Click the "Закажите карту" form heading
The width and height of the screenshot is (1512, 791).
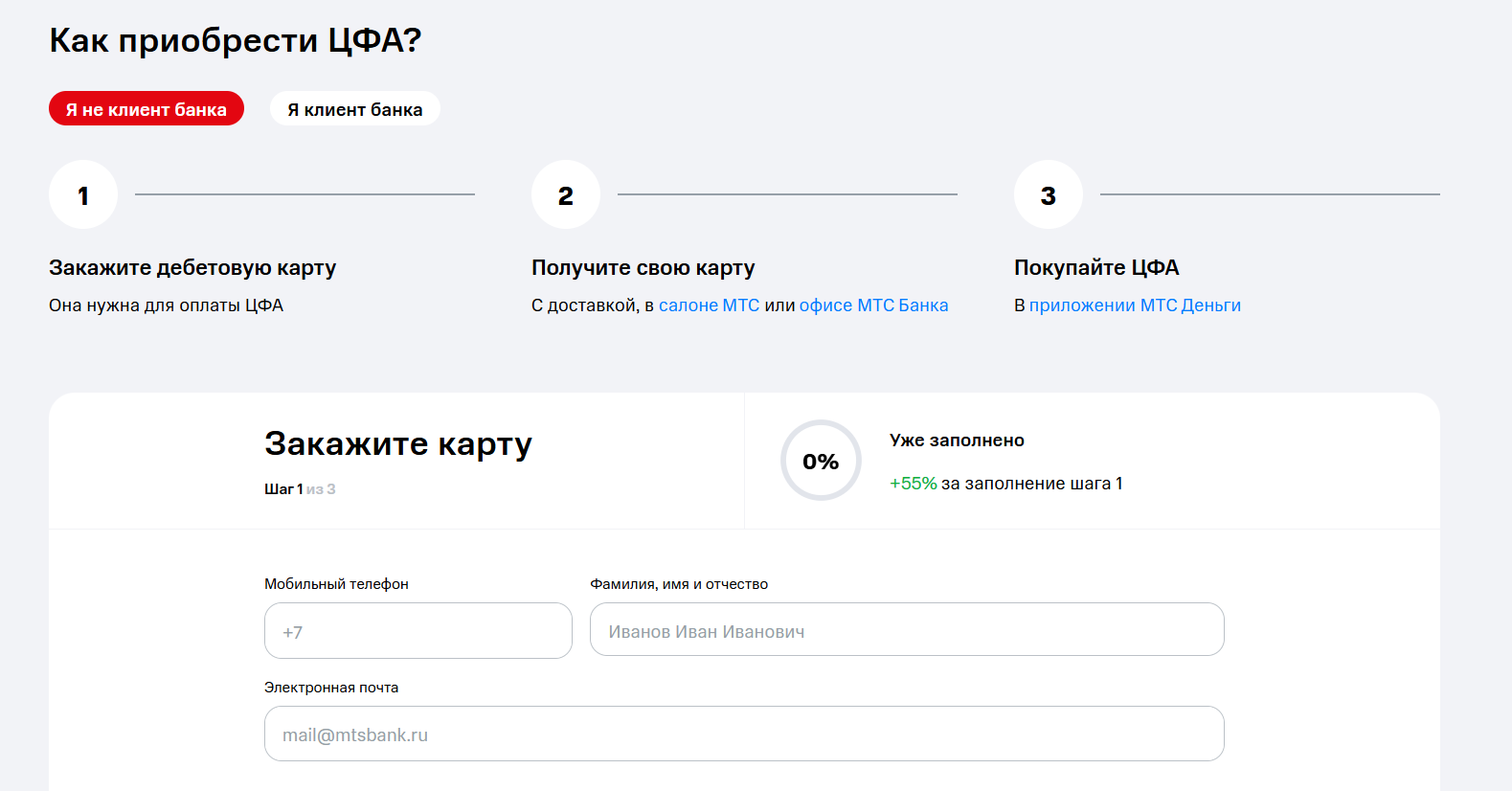point(398,444)
